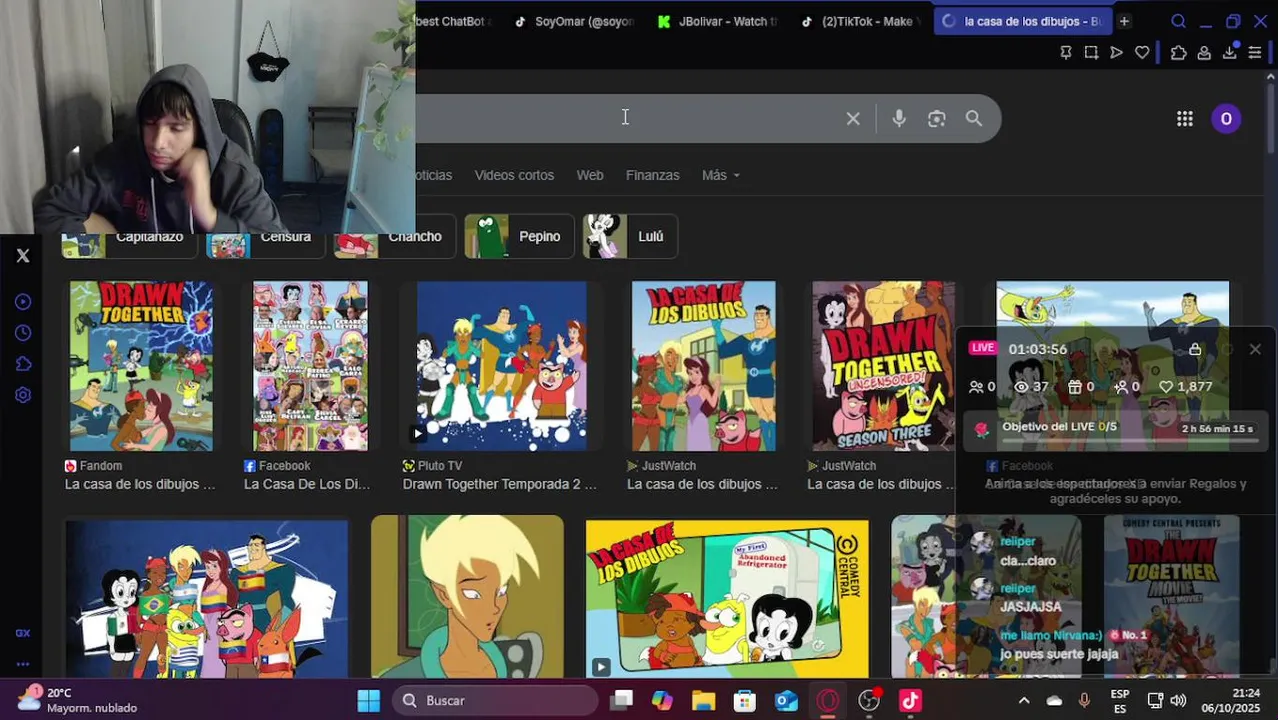The width and height of the screenshot is (1278, 720).
Task: Open the Opera profile icon in toolbar
Action: click(1204, 53)
